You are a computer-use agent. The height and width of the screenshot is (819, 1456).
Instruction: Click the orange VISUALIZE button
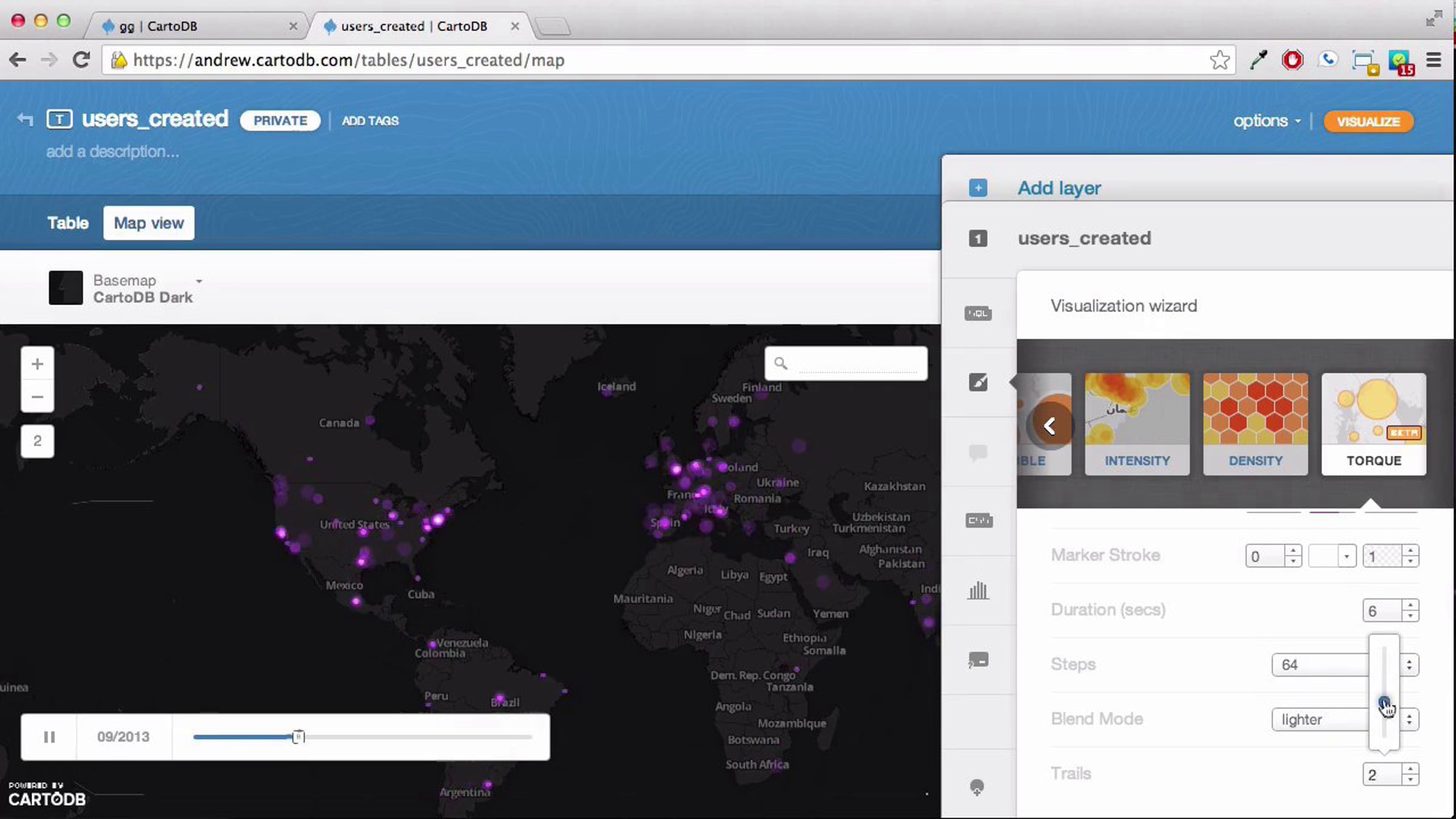(1369, 121)
